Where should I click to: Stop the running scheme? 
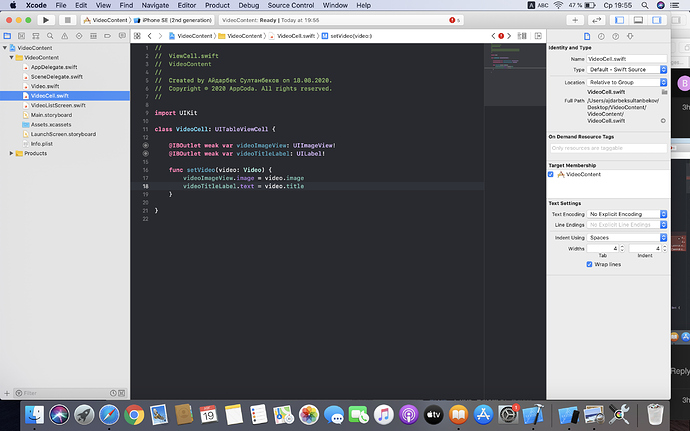[x=67, y=20]
